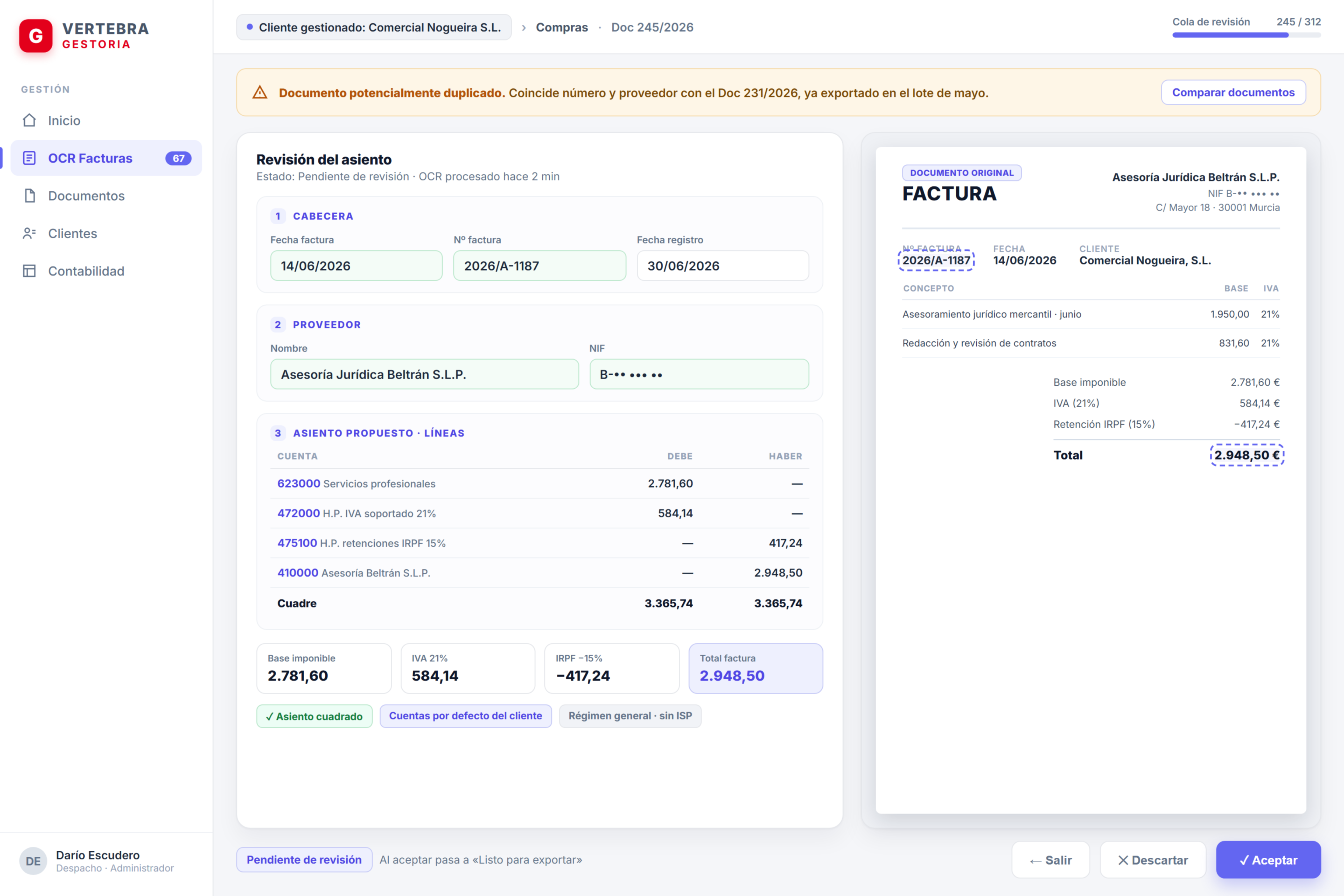The width and height of the screenshot is (1344, 896).
Task: Click the Asiento cuadrado status chip
Action: click(x=314, y=716)
